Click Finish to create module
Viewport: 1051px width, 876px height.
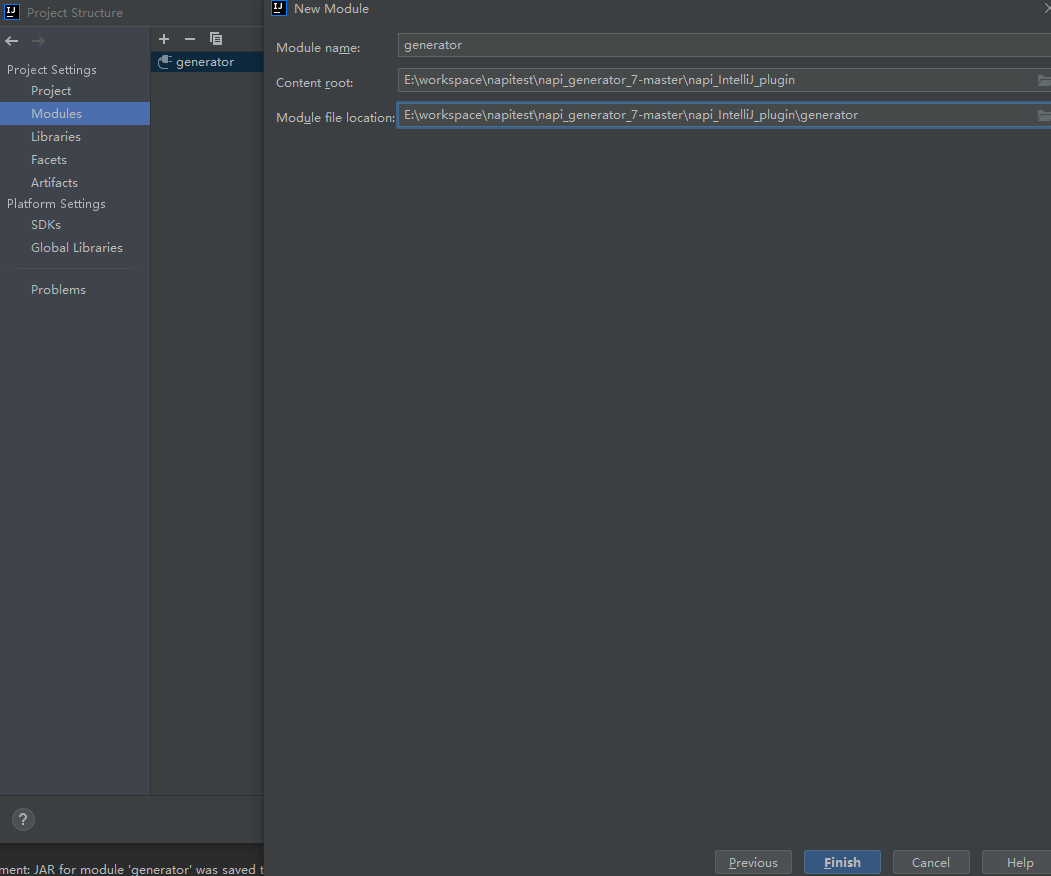pos(842,863)
